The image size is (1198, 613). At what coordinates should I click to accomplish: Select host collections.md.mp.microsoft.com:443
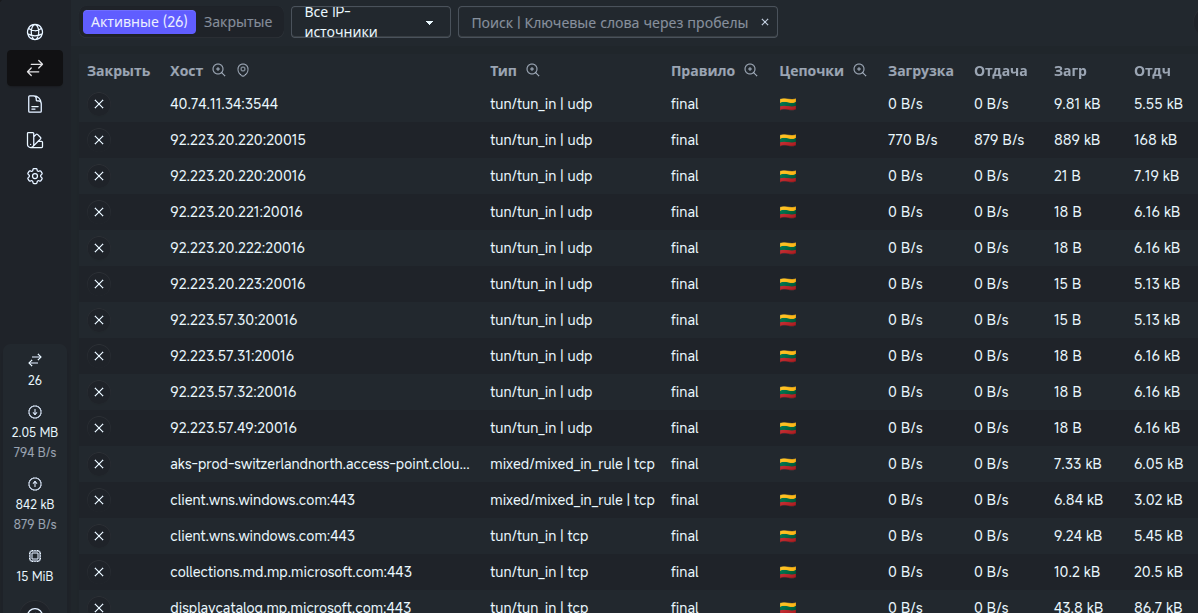pyautogui.click(x=291, y=572)
